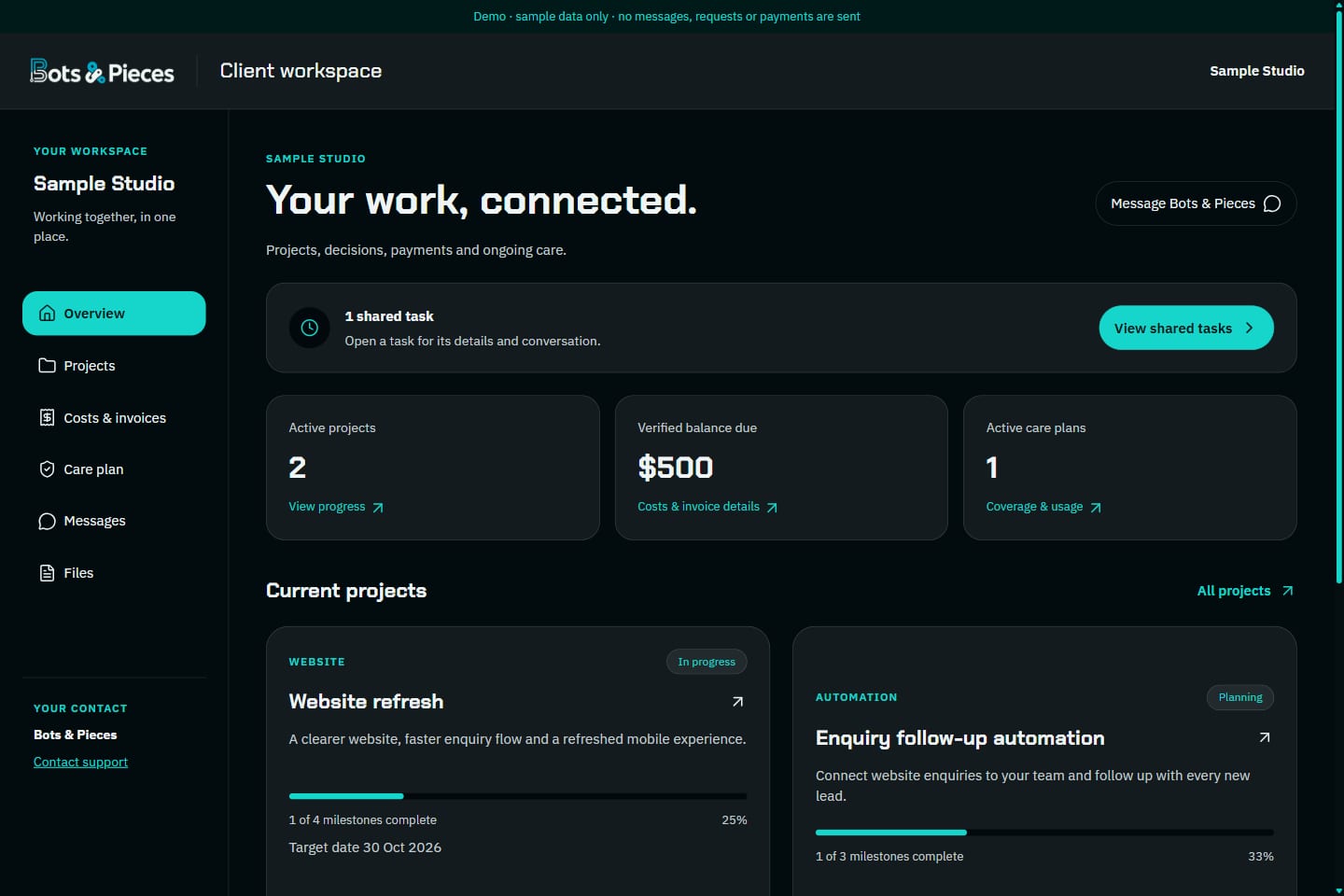The width and height of the screenshot is (1344, 896).
Task: Open the Messages section
Action: point(114,521)
